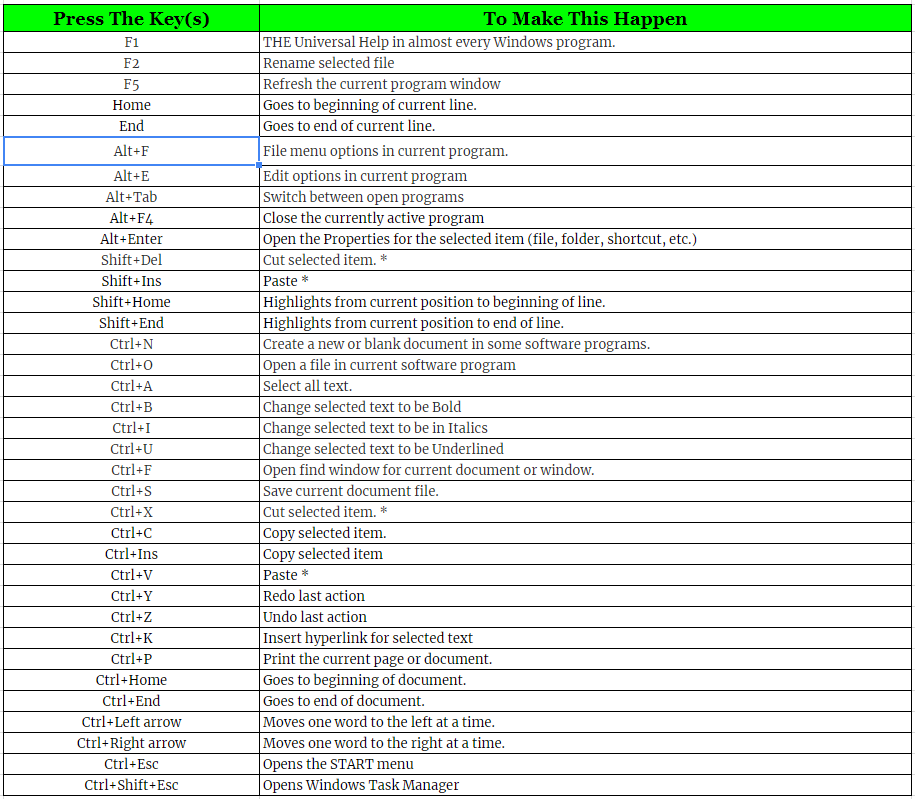Select the Alt+Tab key cell
The width and height of the screenshot is (915, 799).
[x=131, y=197]
